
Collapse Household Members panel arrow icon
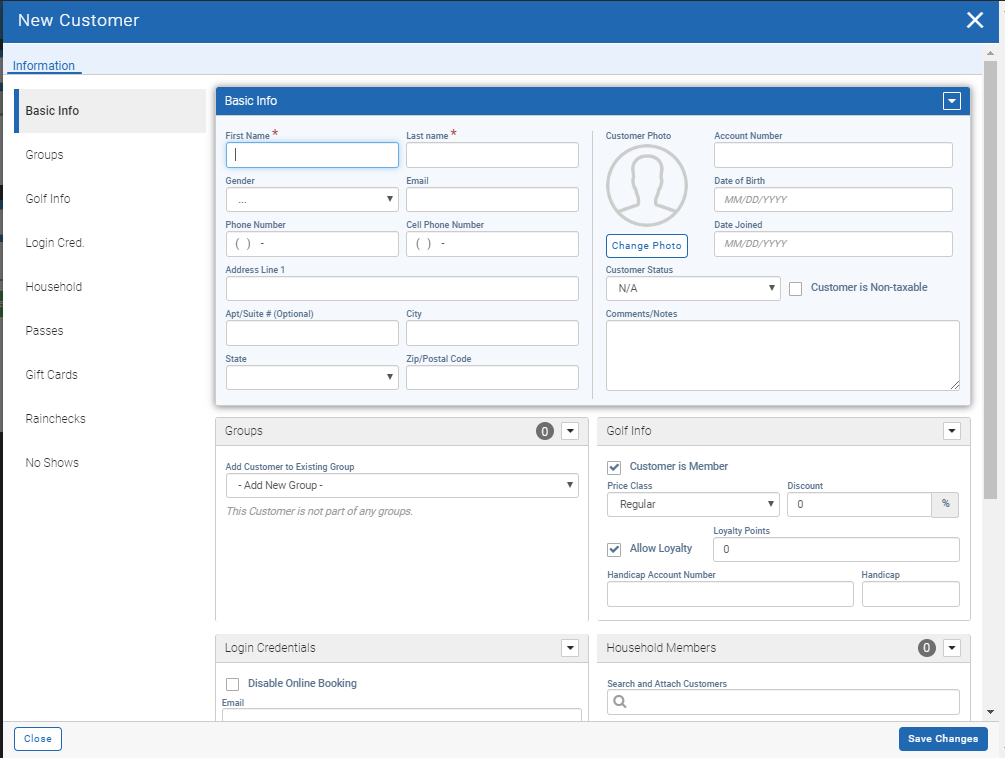point(951,648)
